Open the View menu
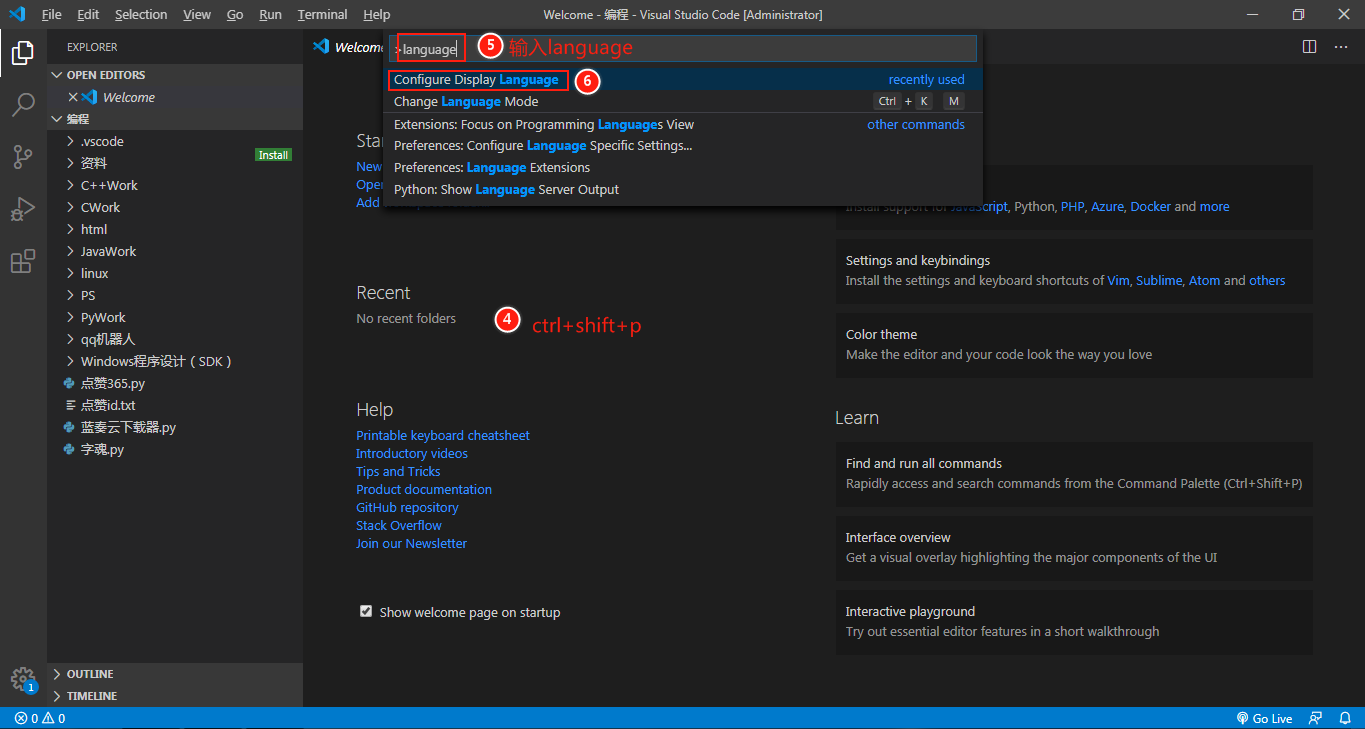The height and width of the screenshot is (729, 1365). coord(197,14)
